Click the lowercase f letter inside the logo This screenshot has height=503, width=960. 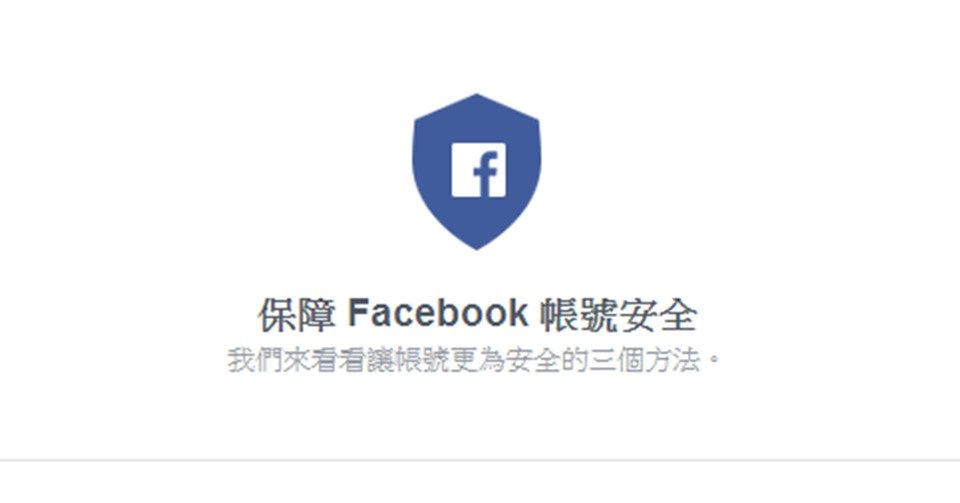point(487,174)
